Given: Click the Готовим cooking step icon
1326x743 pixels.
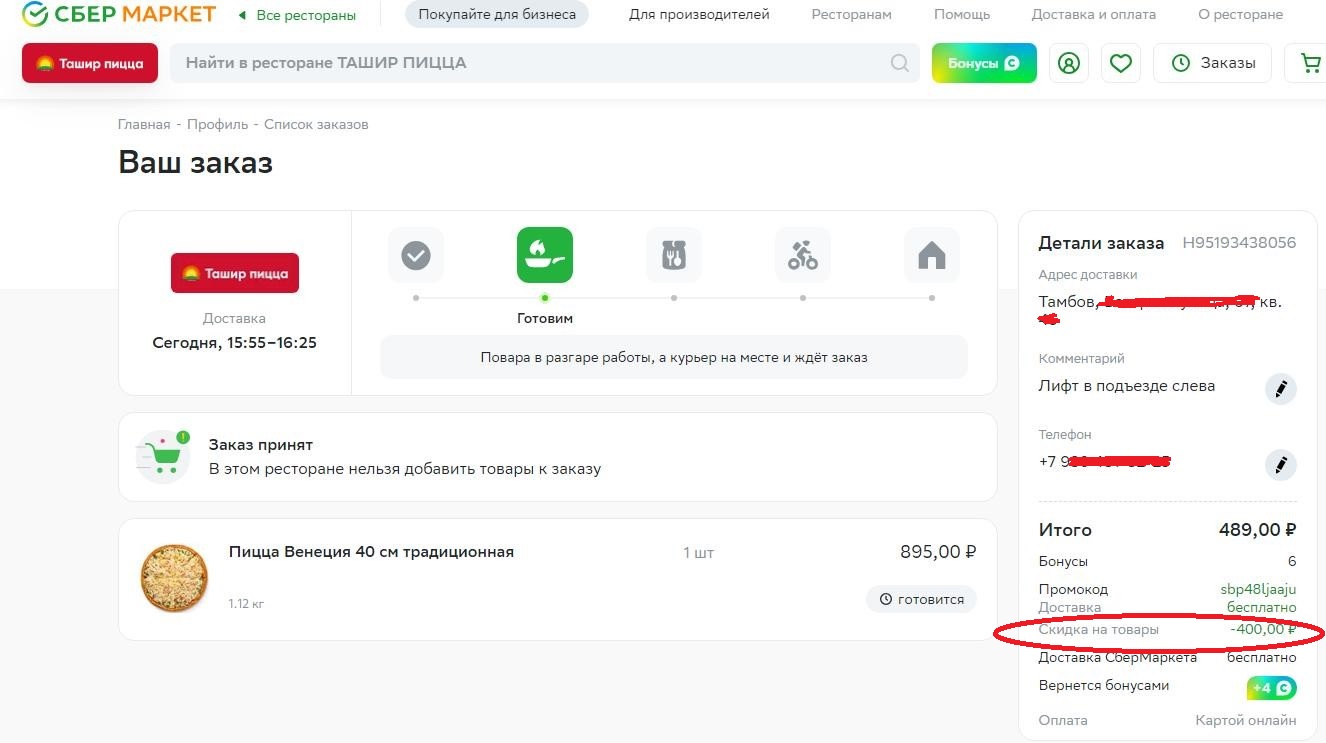Looking at the screenshot, I should pos(545,256).
